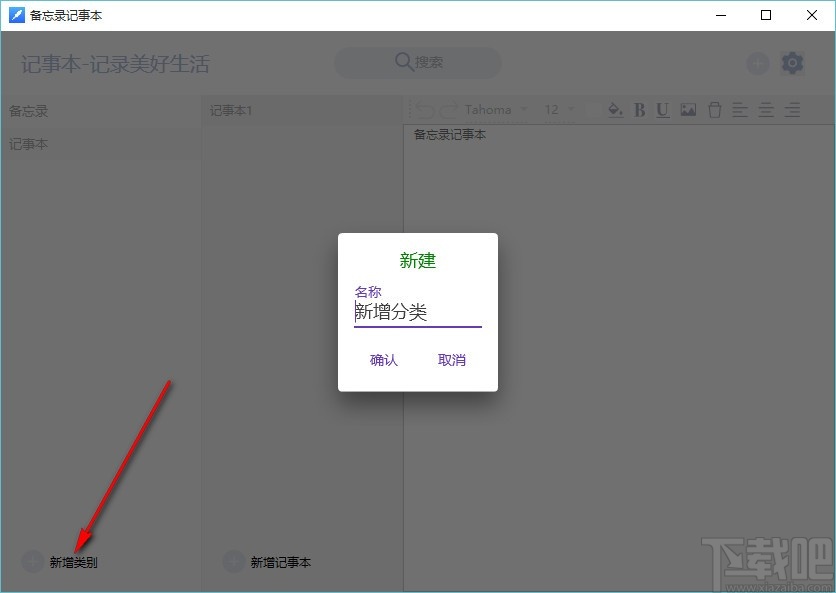Open the Tahoma font dropdown
Screen dimensions: 836x593
click(x=496, y=110)
